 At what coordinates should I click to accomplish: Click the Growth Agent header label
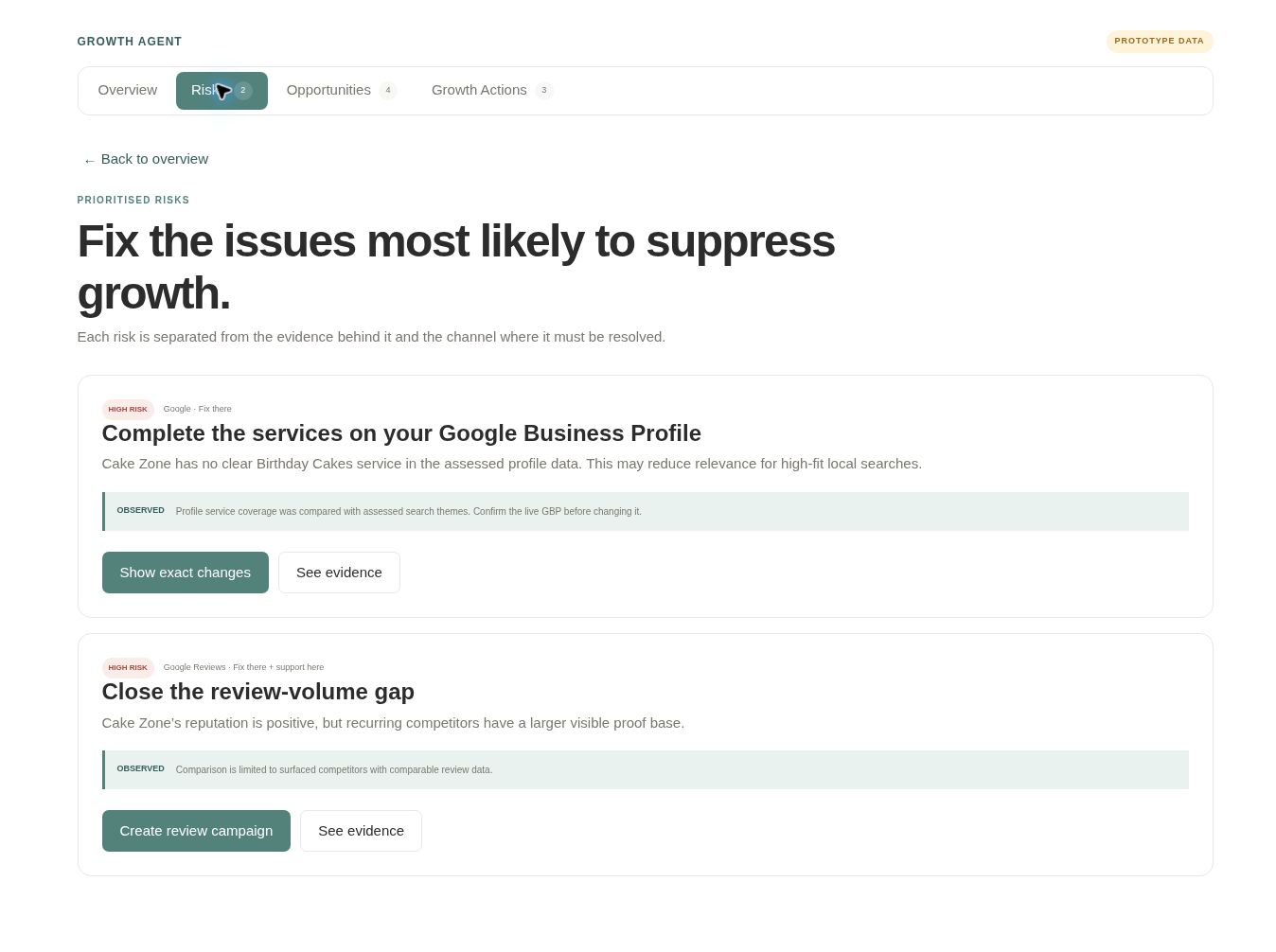pyautogui.click(x=130, y=42)
